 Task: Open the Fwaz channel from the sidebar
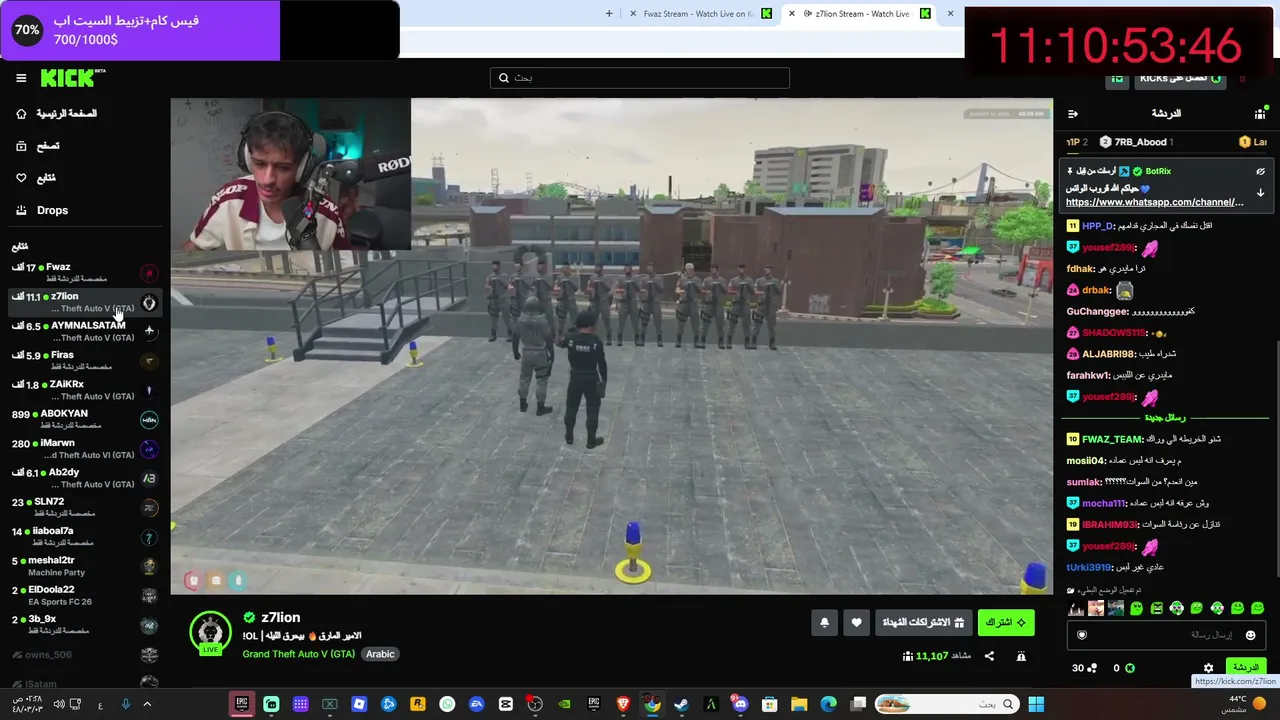(84, 272)
